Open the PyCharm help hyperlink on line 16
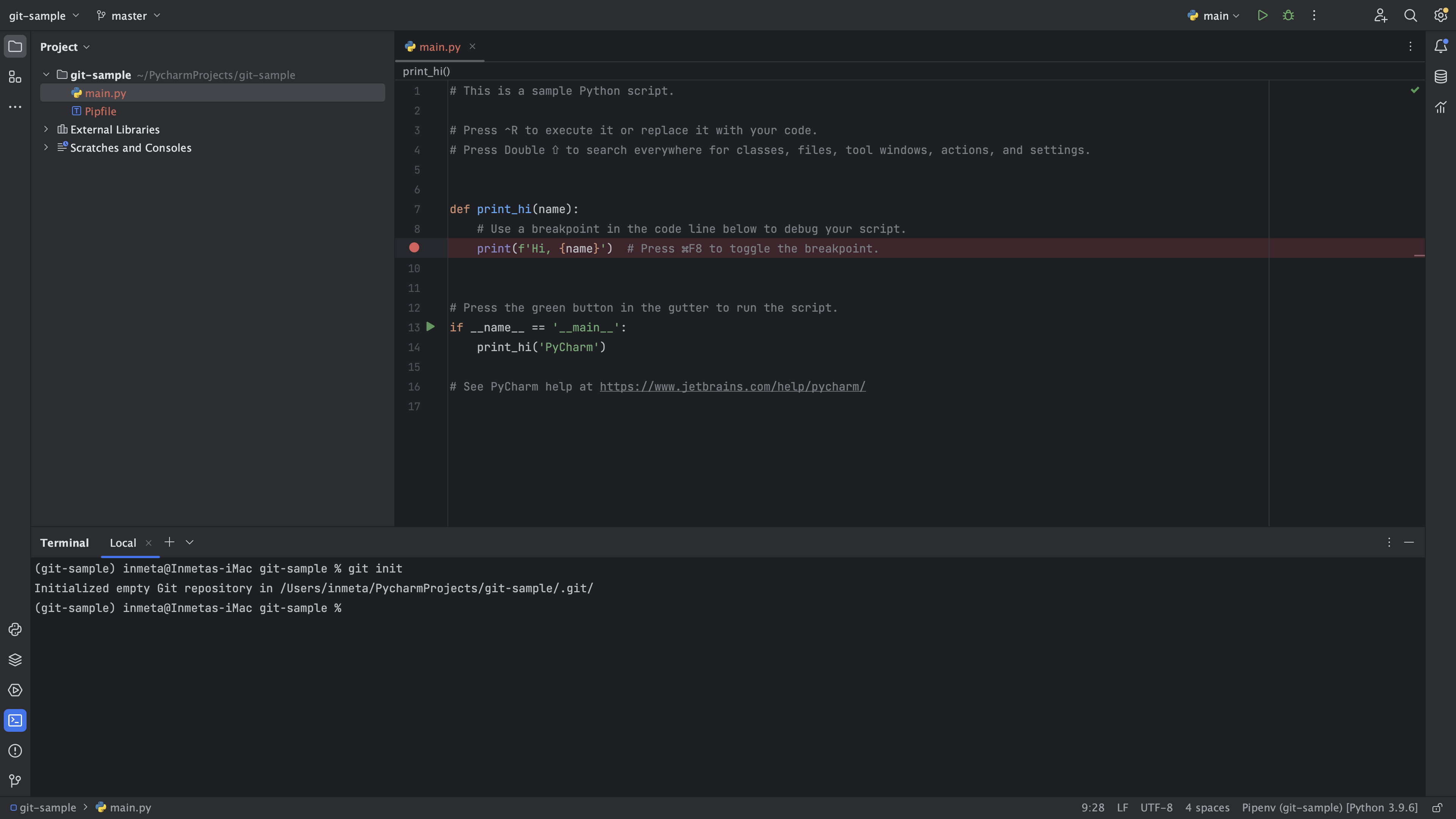This screenshot has width=1456, height=819. 732,387
